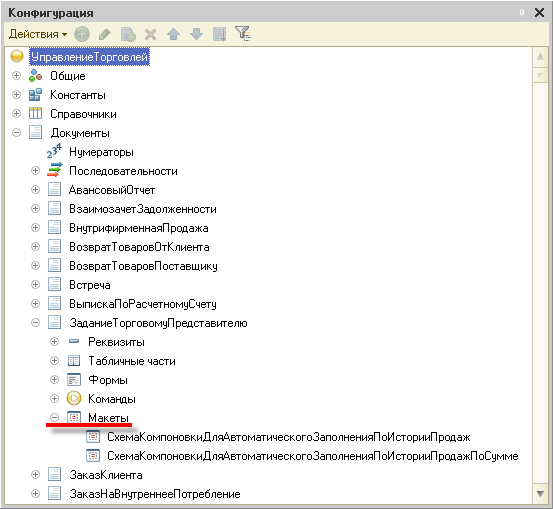Expand the Справочники node
Image resolution: width=553 pixels, height=509 pixels.
tap(16, 114)
